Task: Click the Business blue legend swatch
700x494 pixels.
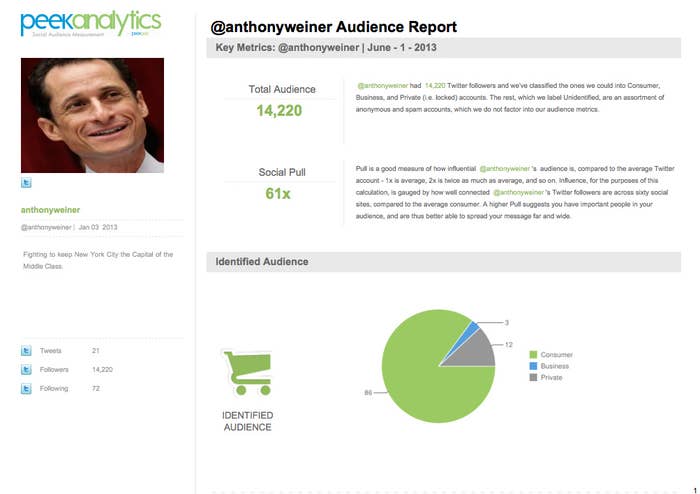Action: [x=533, y=366]
